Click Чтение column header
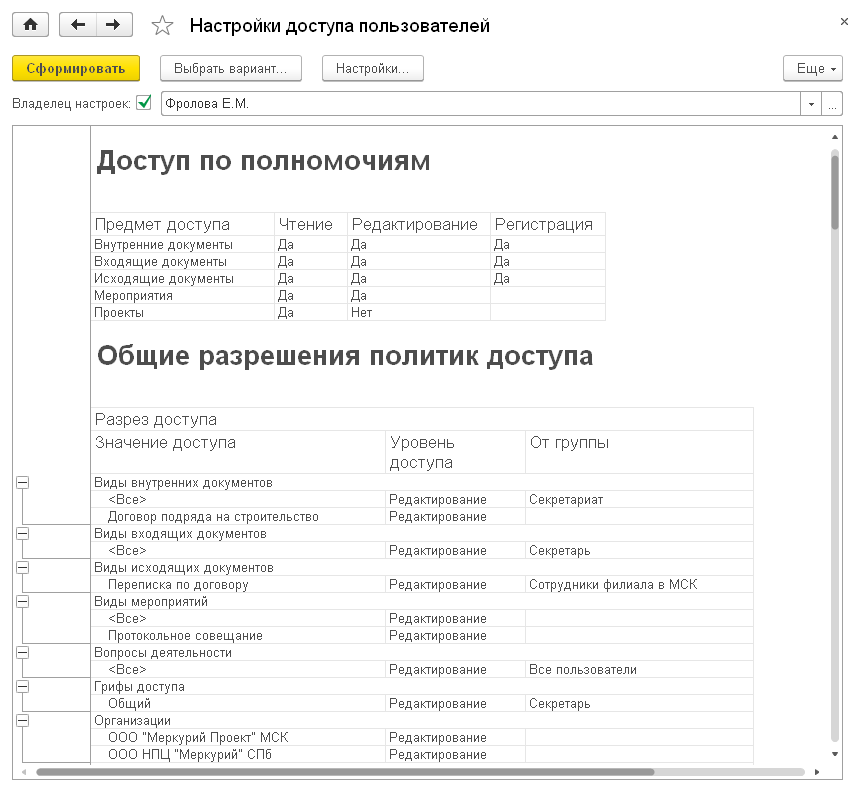The width and height of the screenshot is (862, 792). 311,224
